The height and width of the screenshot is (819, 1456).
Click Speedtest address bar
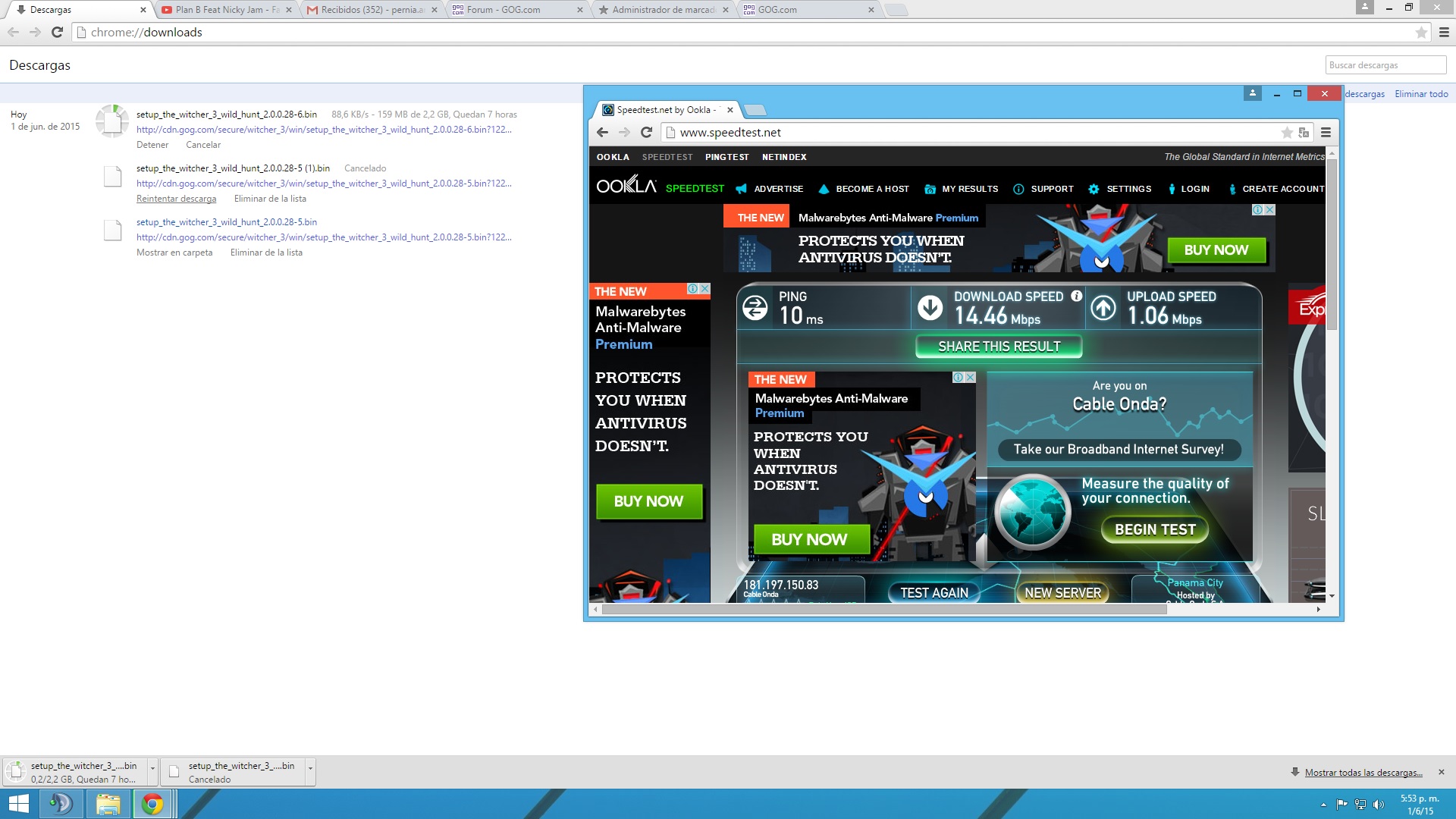[971, 132]
